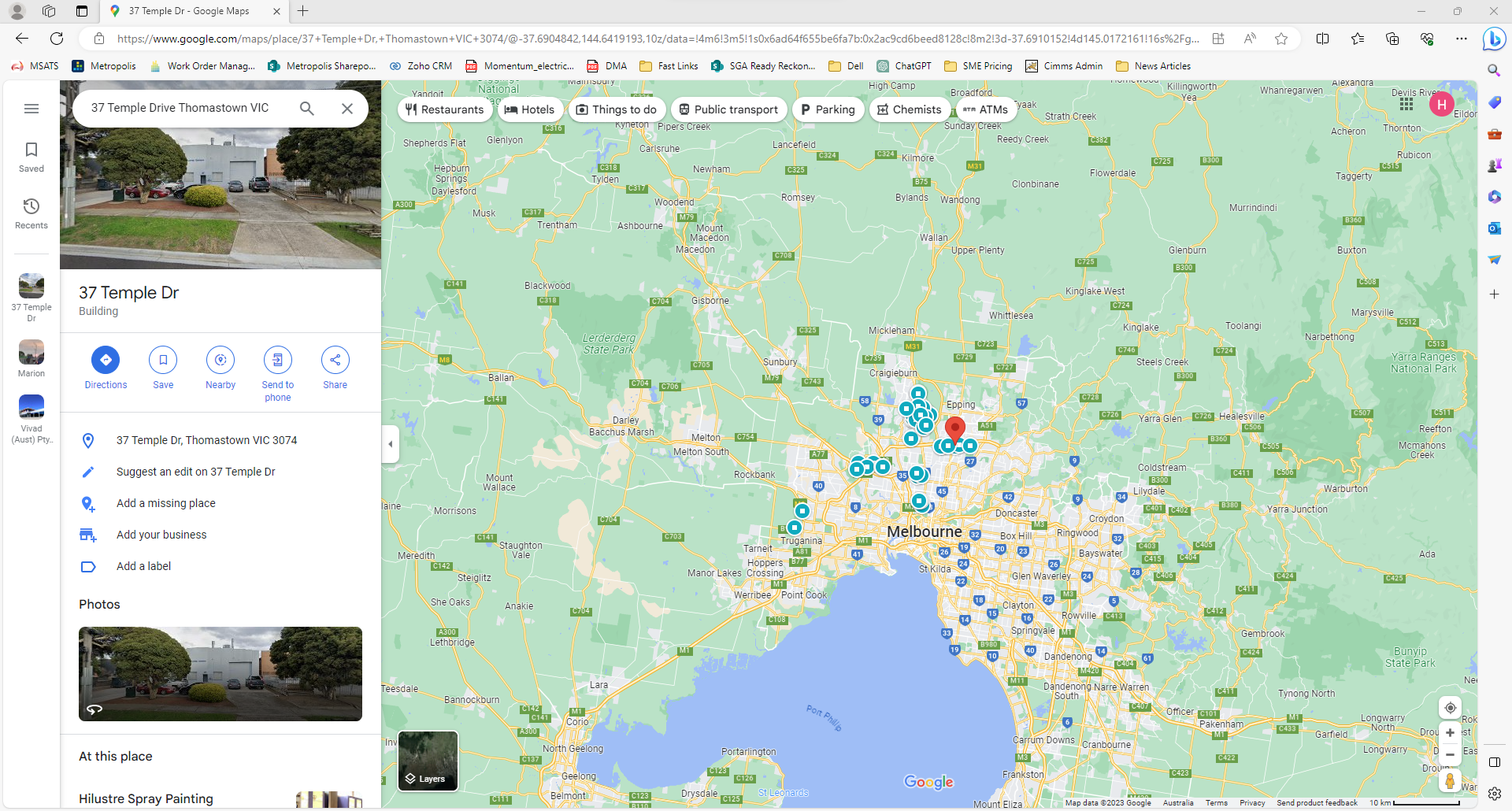Viewport: 1512px width, 811px height.
Task: Click the search magnifier icon in Maps
Action: pos(307,109)
